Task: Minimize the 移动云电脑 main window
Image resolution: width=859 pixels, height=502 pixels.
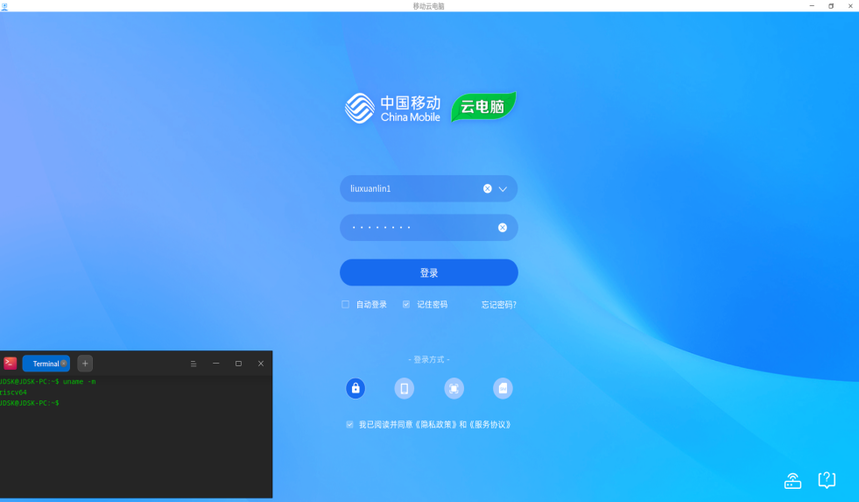Action: click(812, 6)
